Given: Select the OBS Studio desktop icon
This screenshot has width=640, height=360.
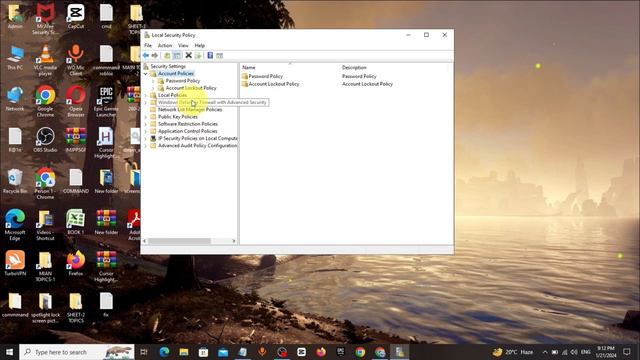Looking at the screenshot, I should [45, 140].
